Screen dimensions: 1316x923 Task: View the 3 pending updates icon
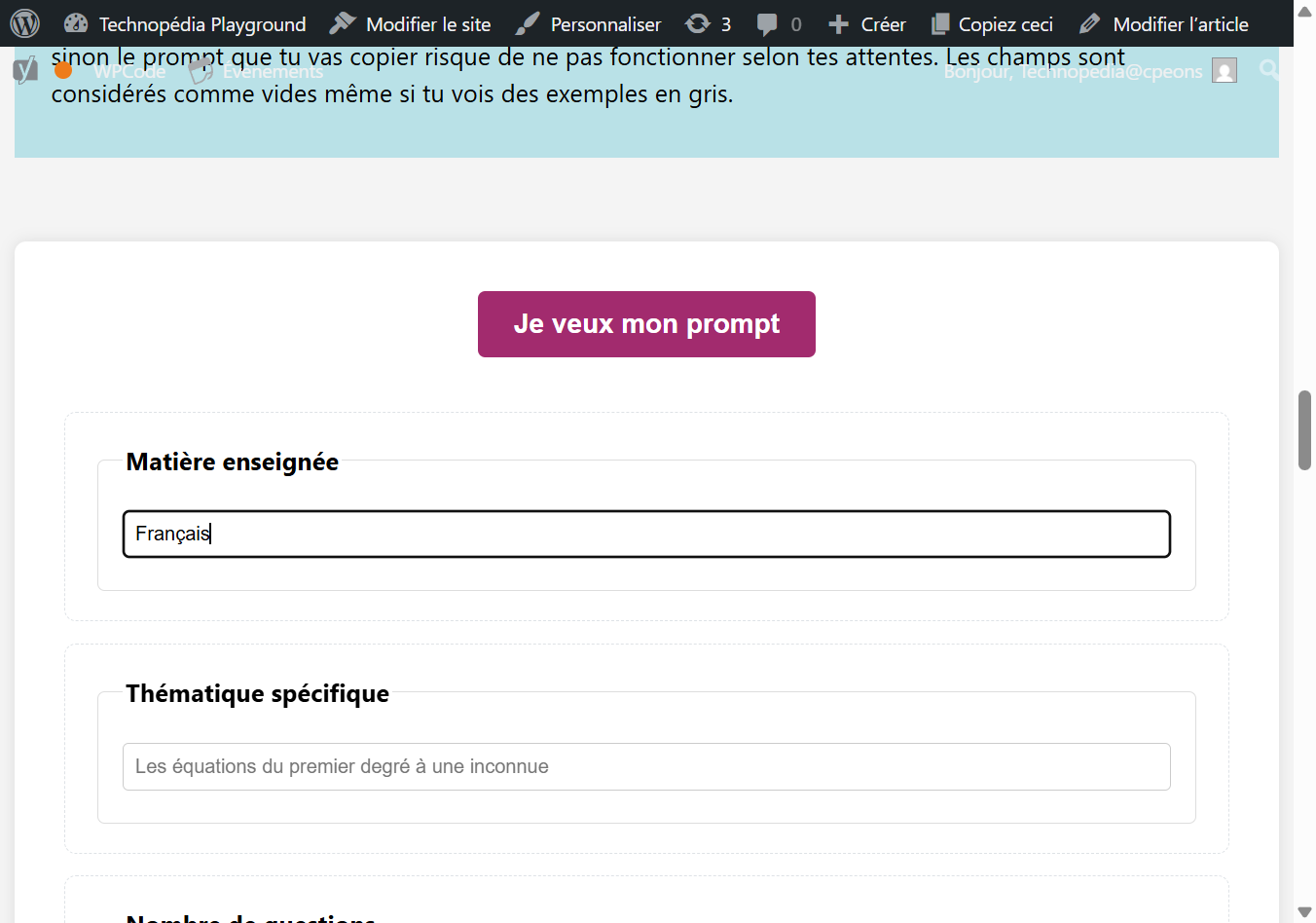pyautogui.click(x=708, y=23)
